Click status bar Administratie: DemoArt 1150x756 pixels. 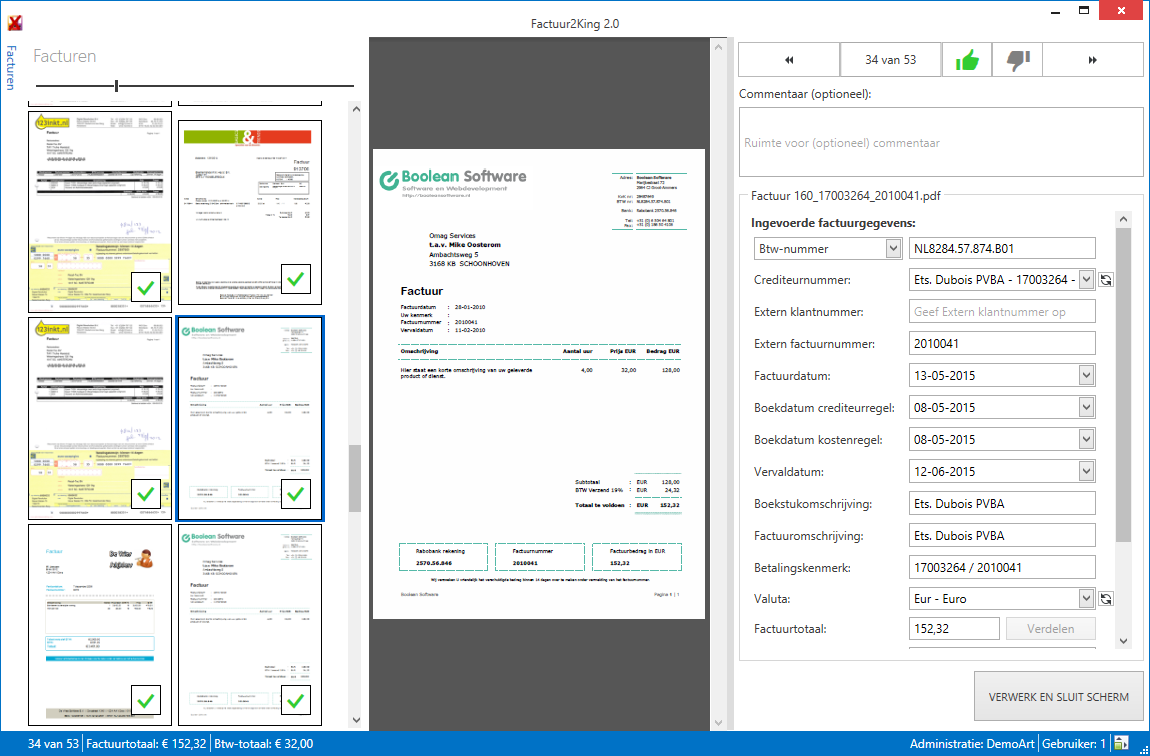click(973, 744)
